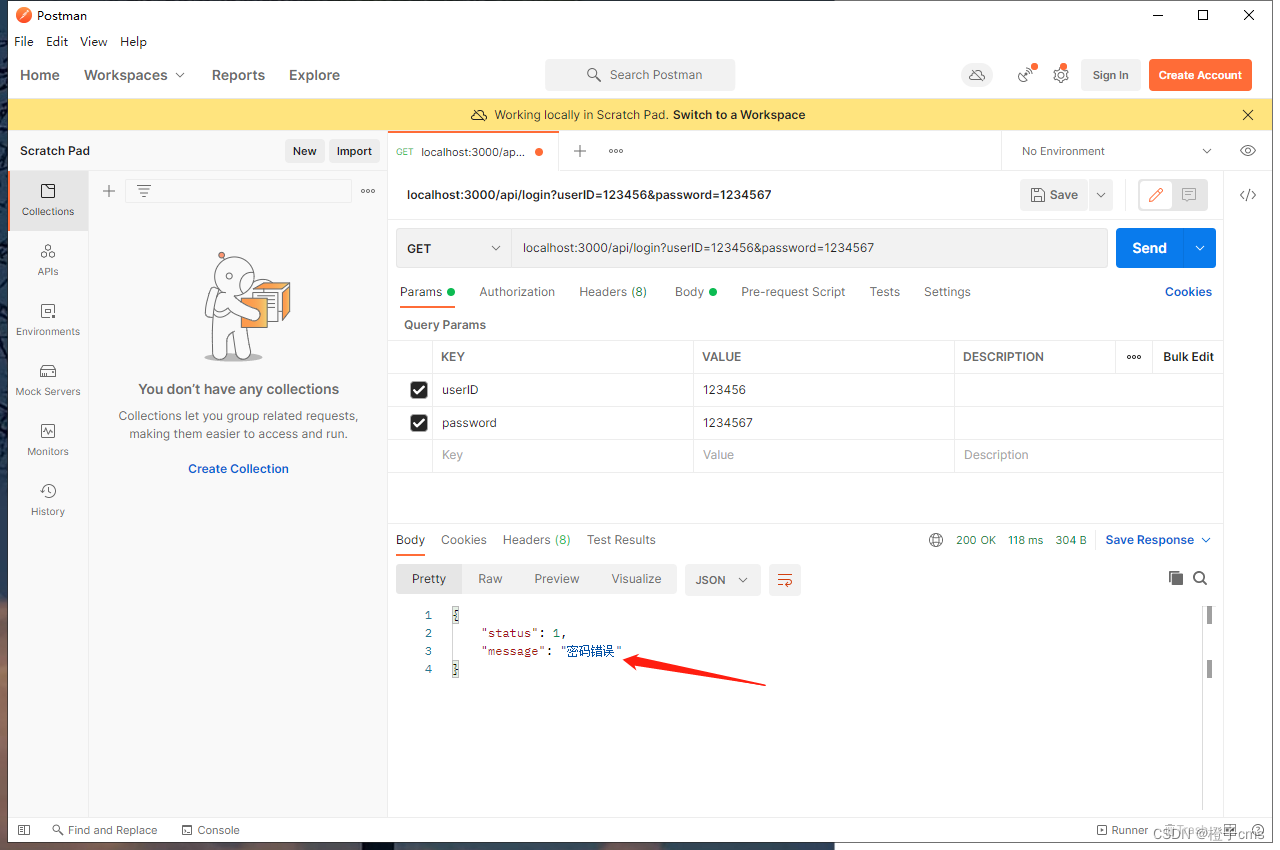Open the Test Results tab
This screenshot has width=1280, height=850.
point(621,540)
